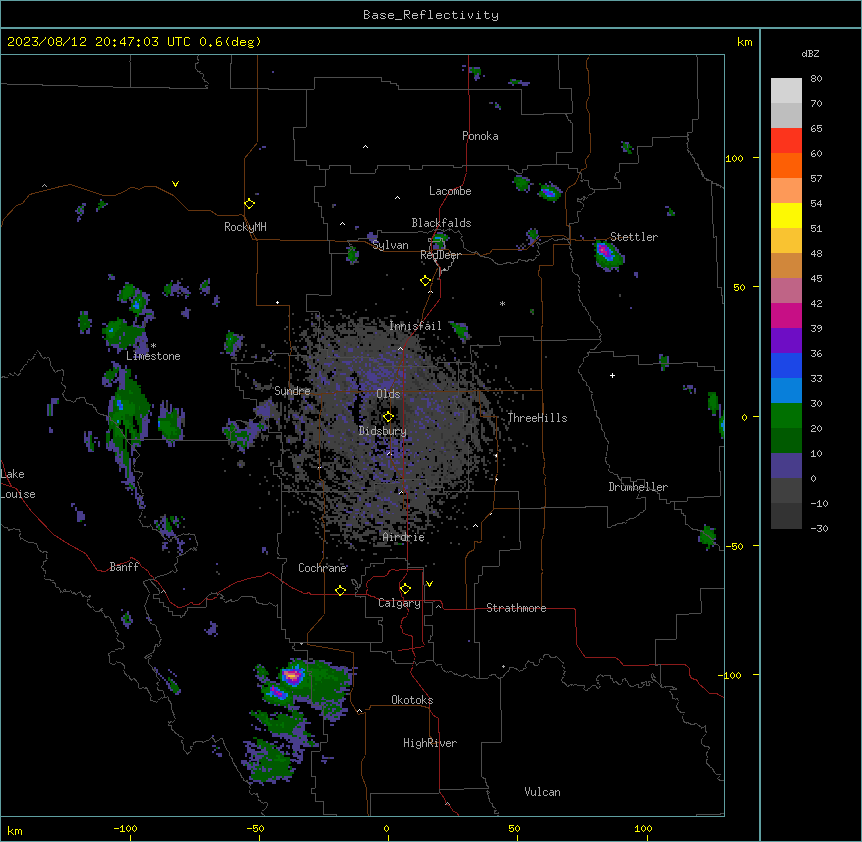
Task: Click the Strathmore town label
Action: click(x=516, y=608)
